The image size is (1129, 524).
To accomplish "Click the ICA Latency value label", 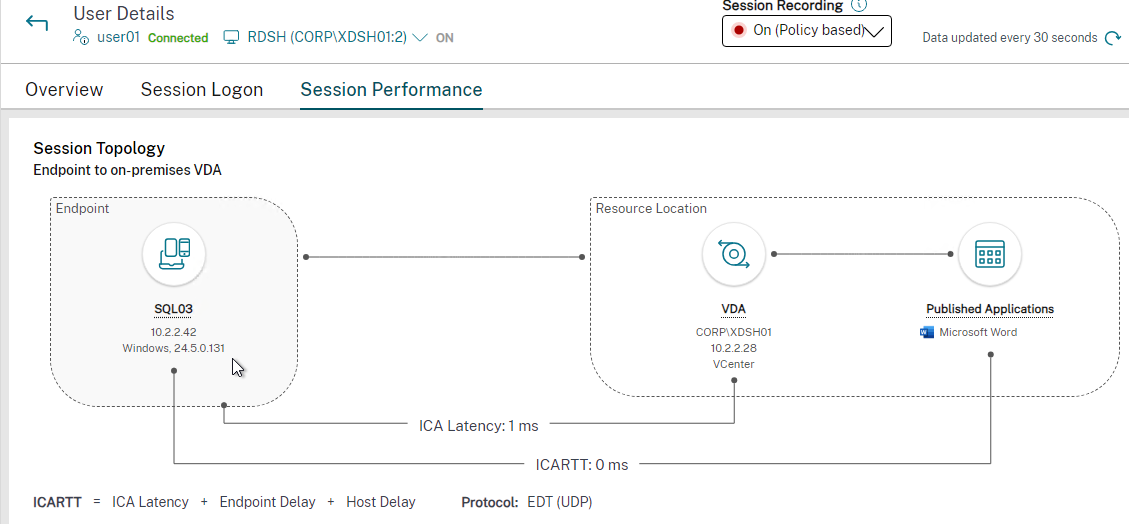I will (x=479, y=426).
